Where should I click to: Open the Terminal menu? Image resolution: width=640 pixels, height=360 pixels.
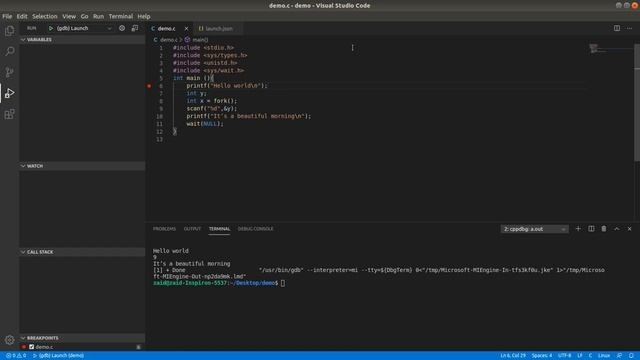tap(121, 16)
